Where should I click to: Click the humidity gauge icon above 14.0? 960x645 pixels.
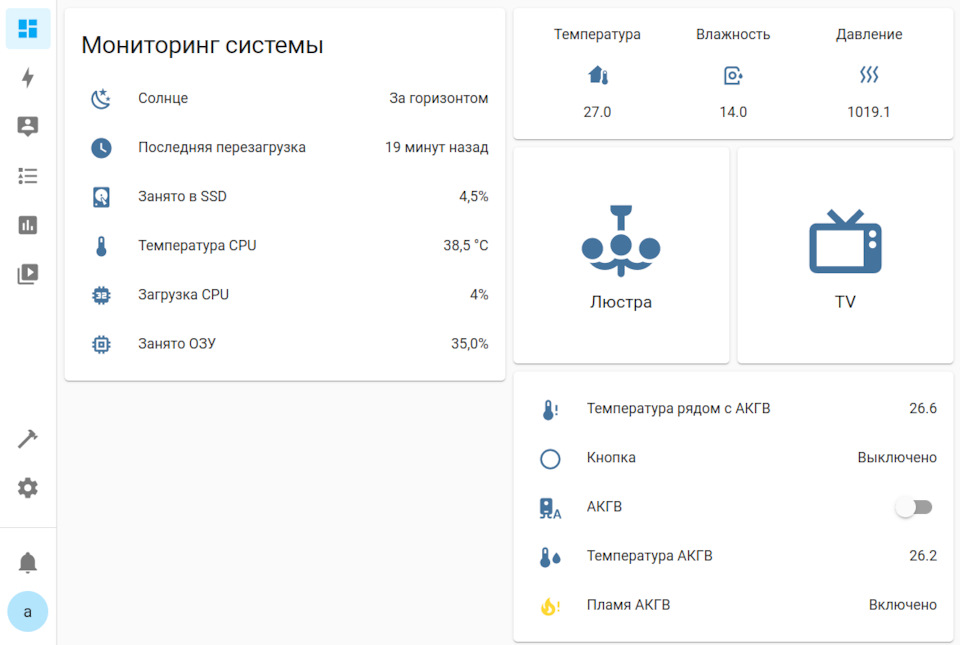coord(733,74)
